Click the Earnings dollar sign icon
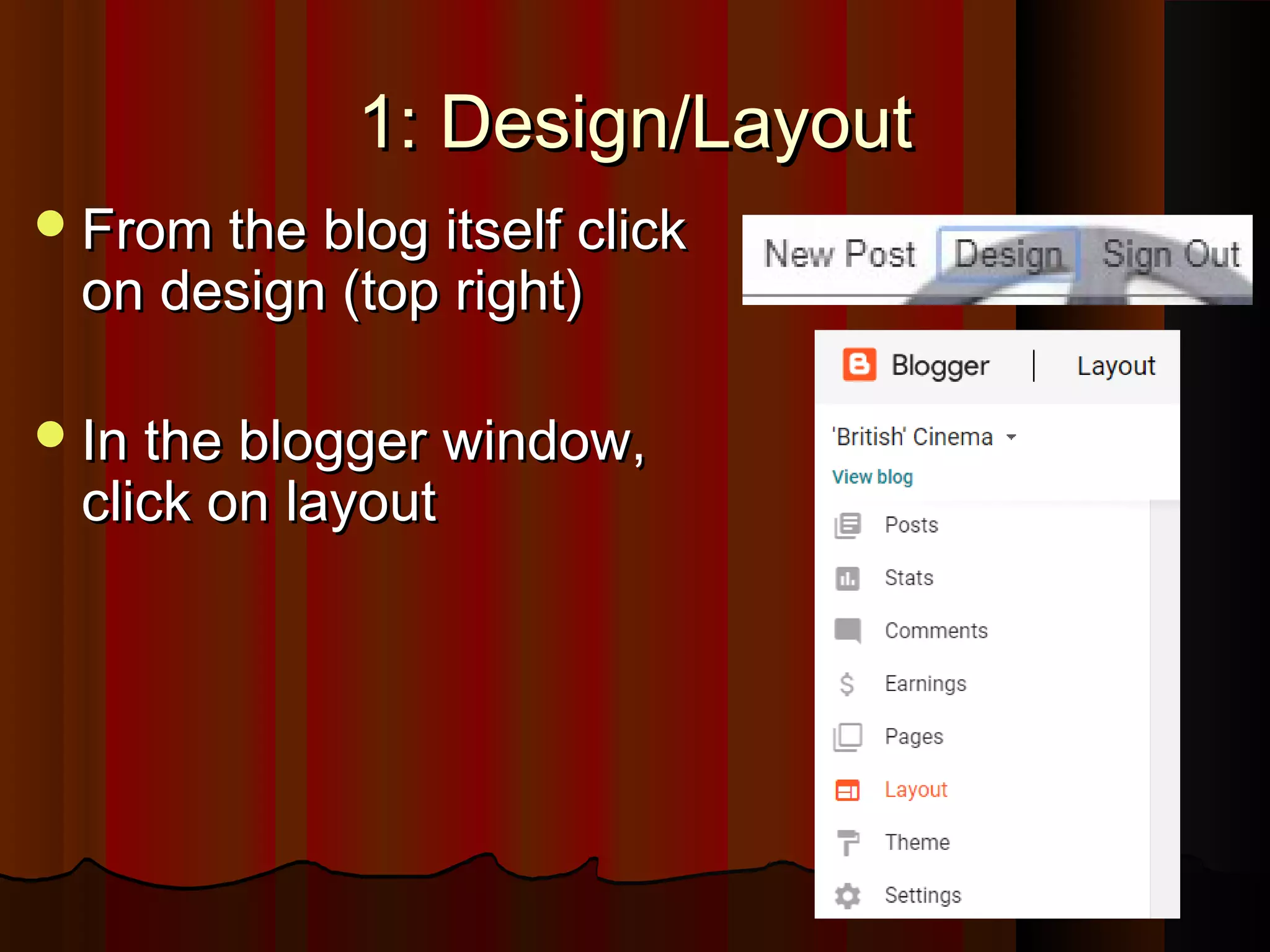This screenshot has width=1270, height=952. tap(847, 684)
